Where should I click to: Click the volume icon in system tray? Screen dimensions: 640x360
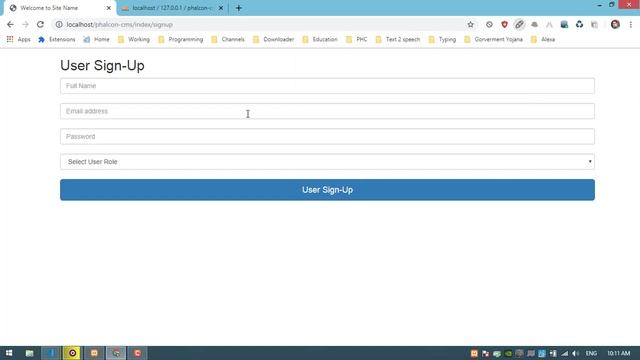pyautogui.click(x=575, y=353)
